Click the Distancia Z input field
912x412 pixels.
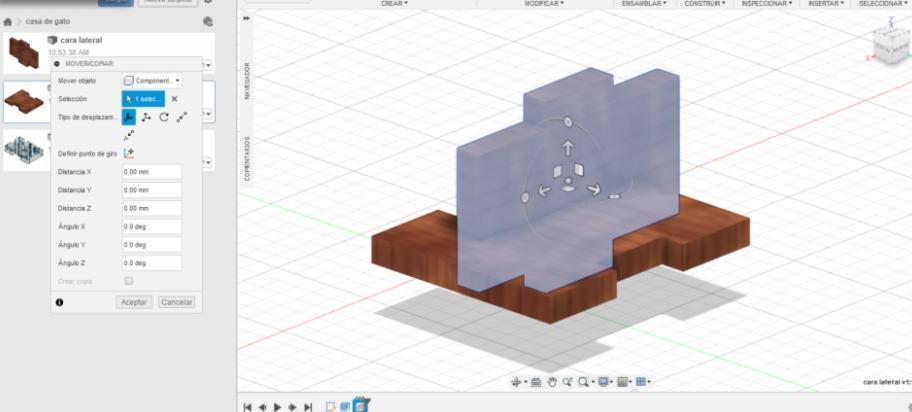click(152, 208)
